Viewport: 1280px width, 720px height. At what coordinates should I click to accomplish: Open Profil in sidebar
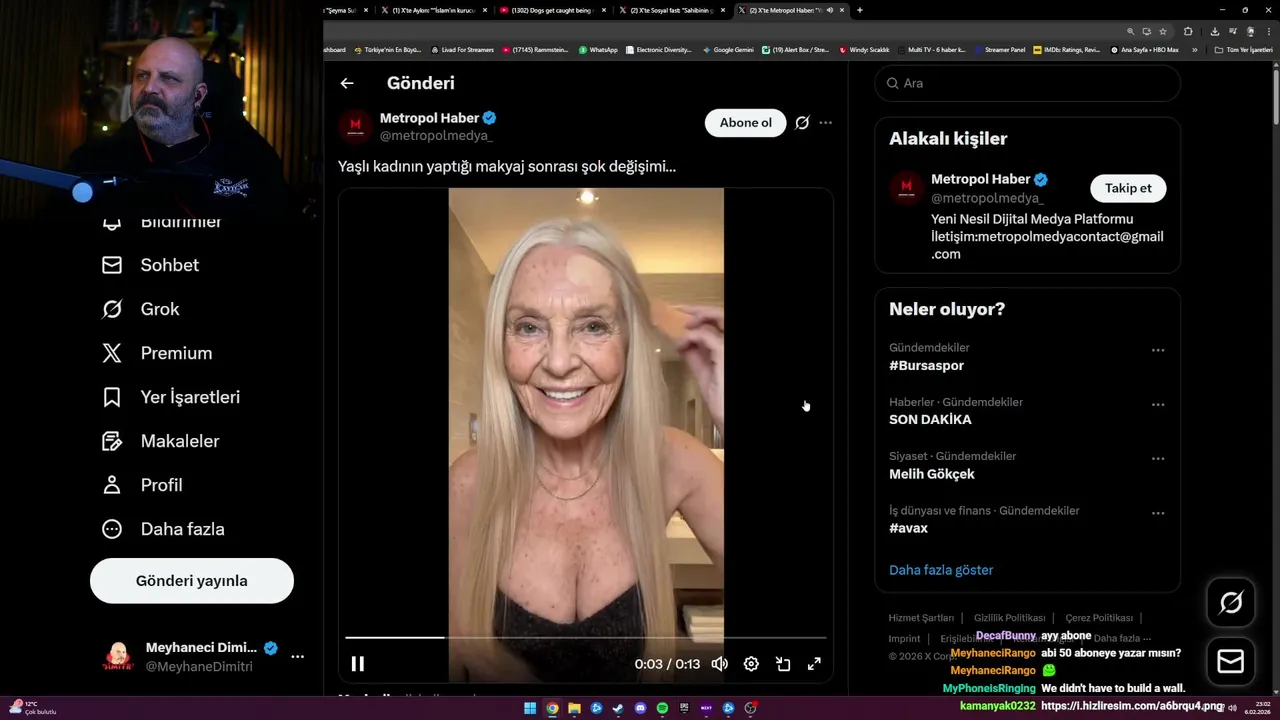coord(141,485)
